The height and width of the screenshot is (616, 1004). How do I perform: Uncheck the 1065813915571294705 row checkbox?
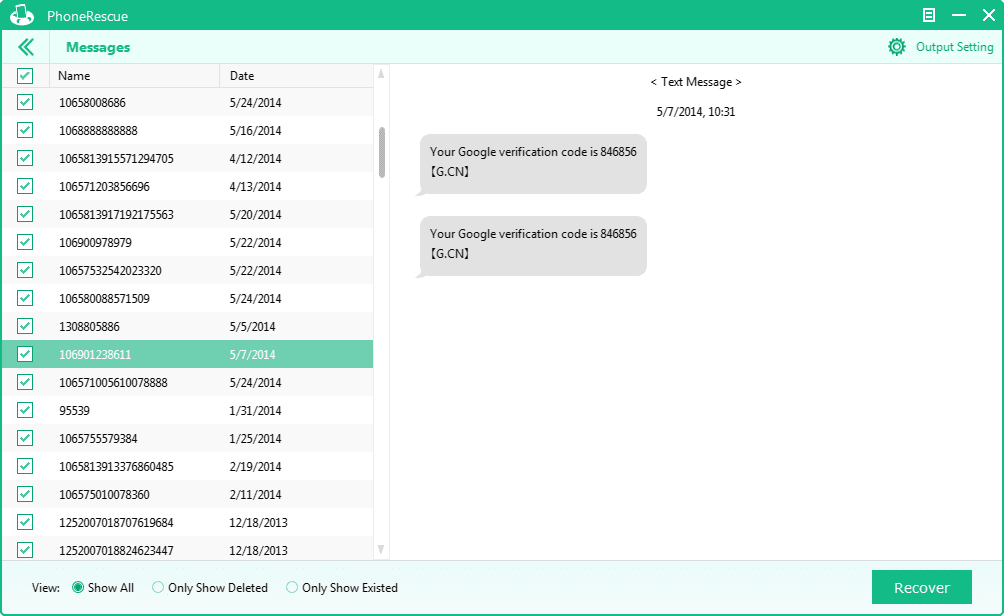coord(25,158)
